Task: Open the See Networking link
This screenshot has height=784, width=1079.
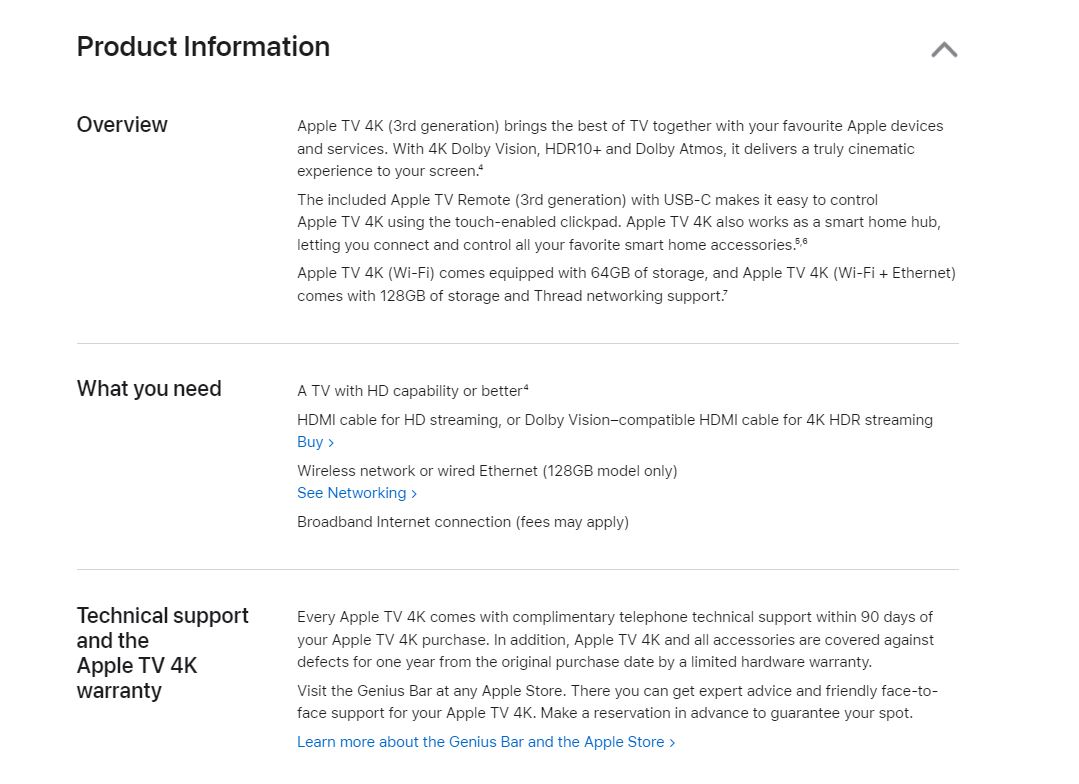Action: point(357,493)
